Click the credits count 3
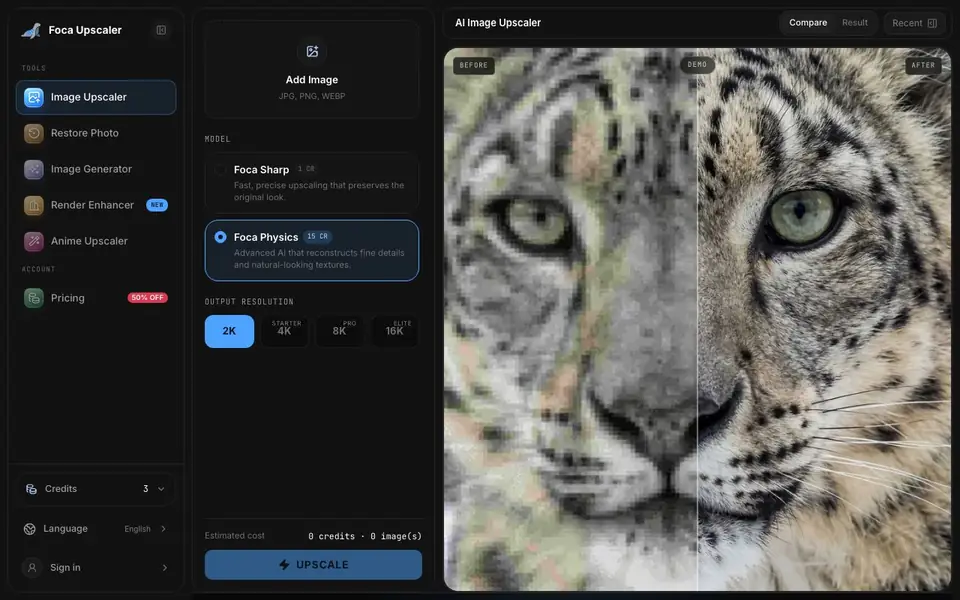Viewport: 960px width, 600px height. pyautogui.click(x=146, y=489)
